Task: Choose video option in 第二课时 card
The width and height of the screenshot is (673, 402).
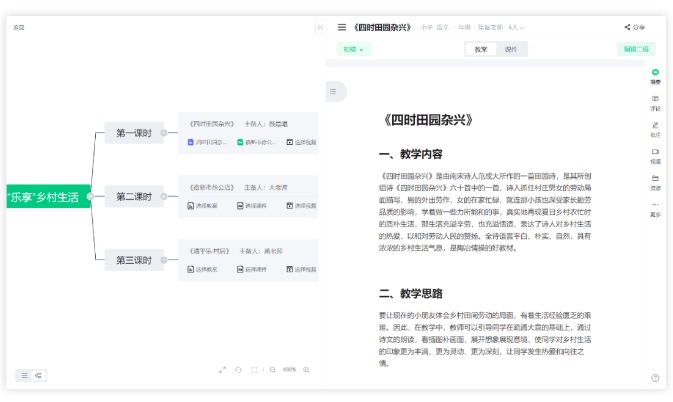Action: [x=301, y=206]
